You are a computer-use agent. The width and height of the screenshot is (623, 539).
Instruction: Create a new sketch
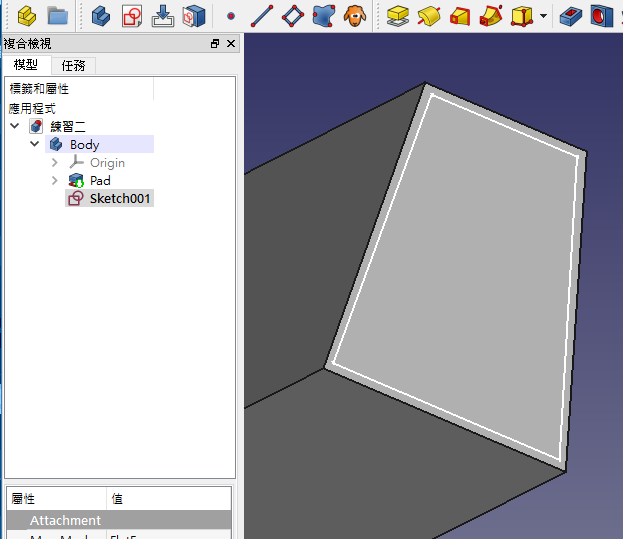coord(132,16)
